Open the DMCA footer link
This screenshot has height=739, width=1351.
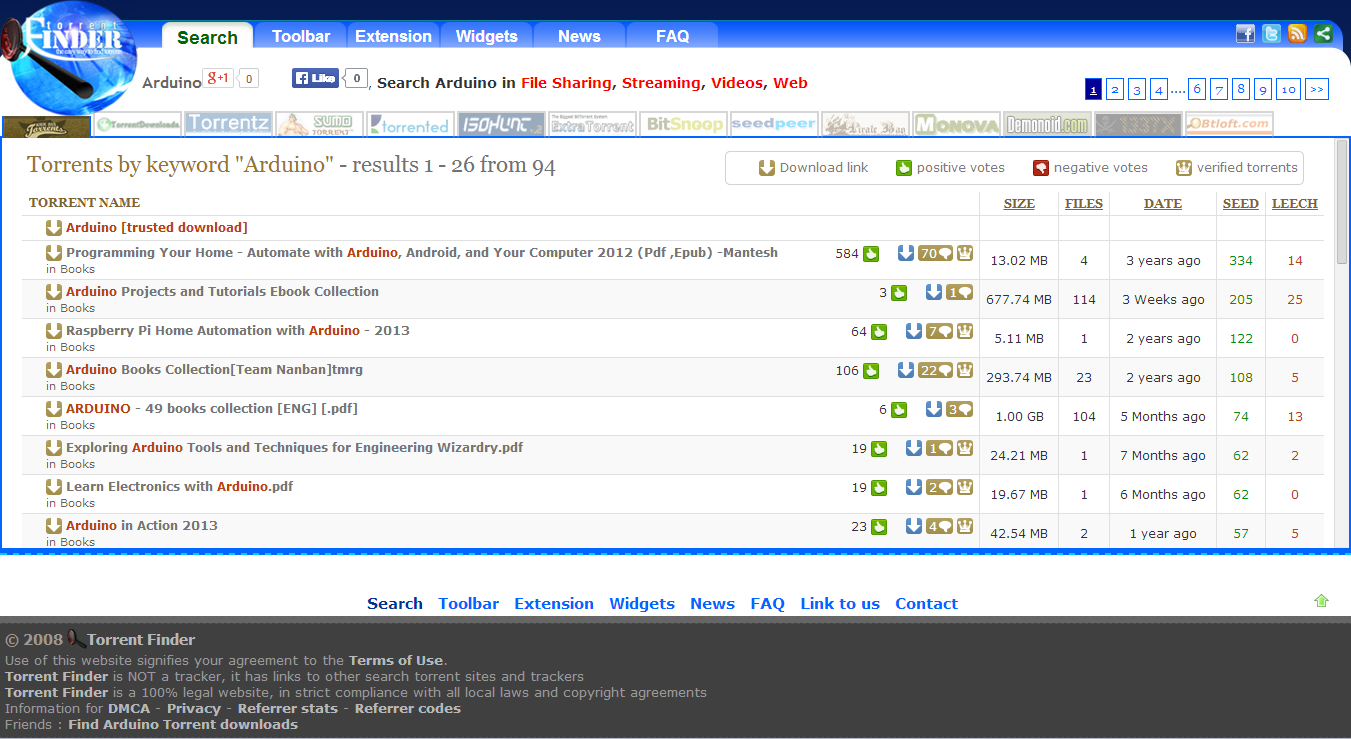click(129, 708)
